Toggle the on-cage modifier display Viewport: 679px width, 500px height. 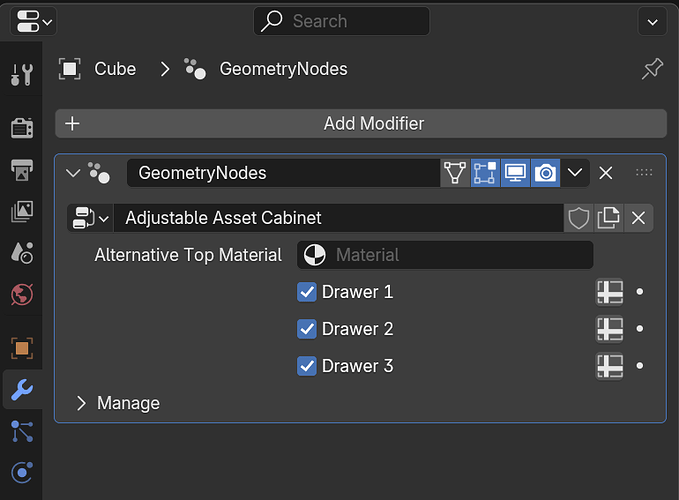coord(455,173)
